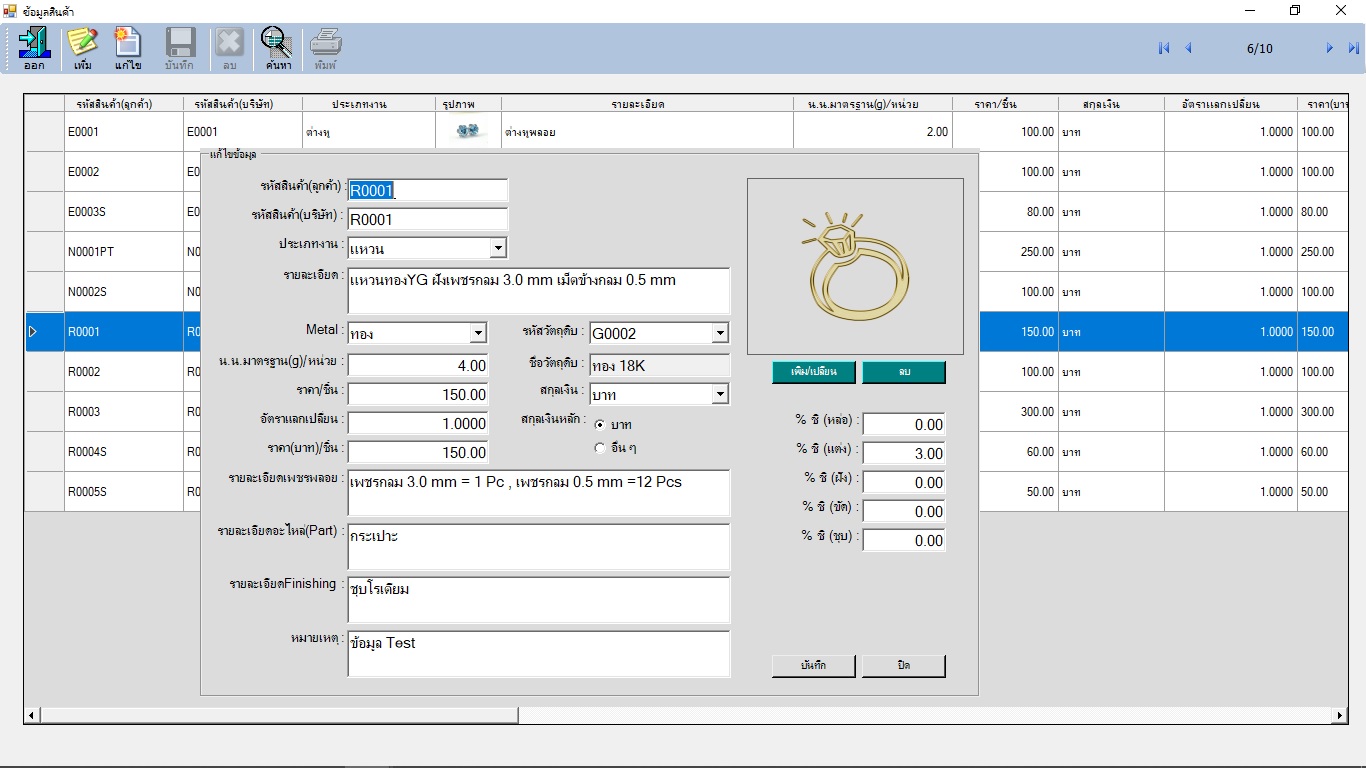Go to the previous record arrow

(1188, 48)
